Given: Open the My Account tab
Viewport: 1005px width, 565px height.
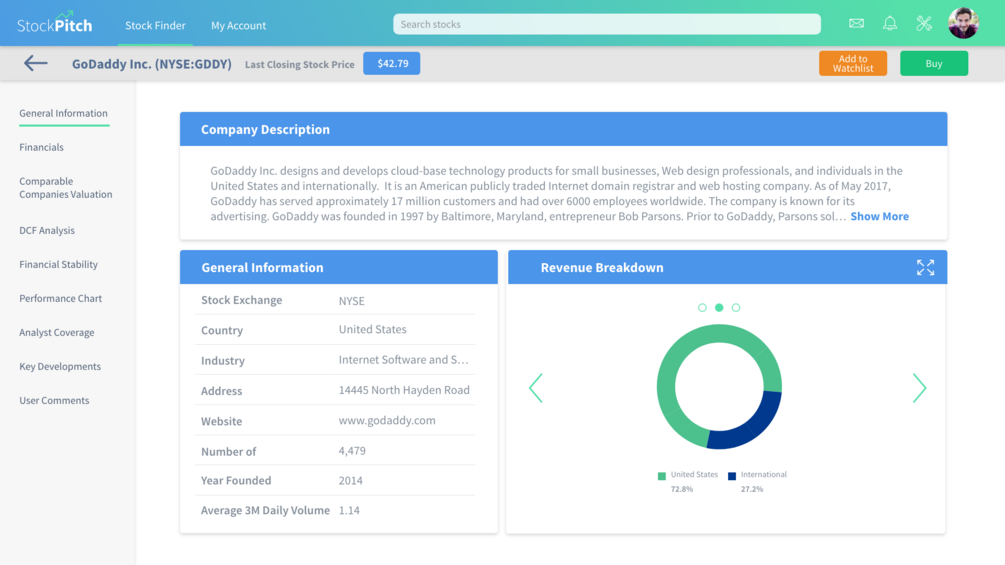Looking at the screenshot, I should 238,25.
